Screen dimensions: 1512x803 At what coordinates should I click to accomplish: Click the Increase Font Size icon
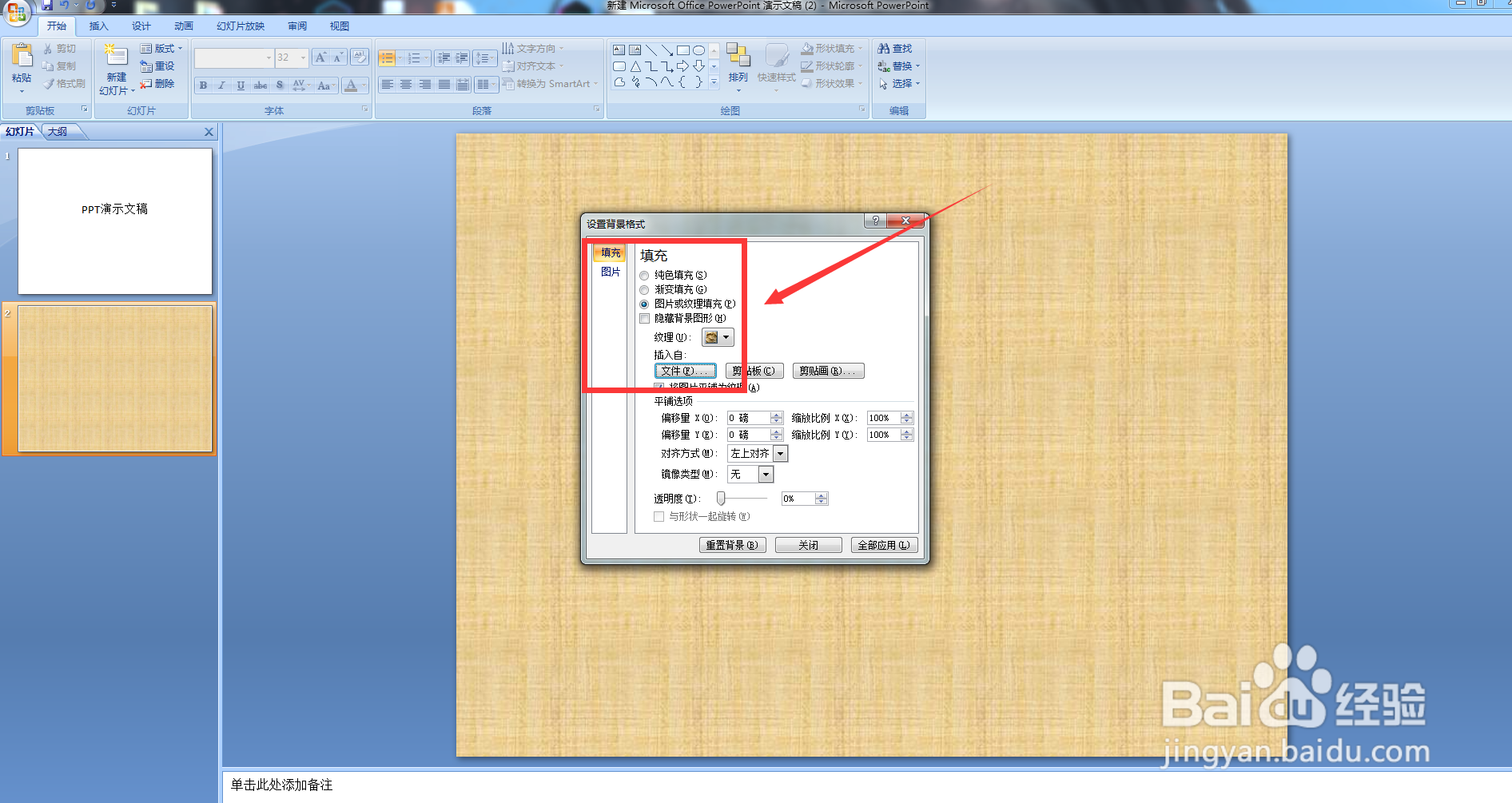[x=320, y=58]
